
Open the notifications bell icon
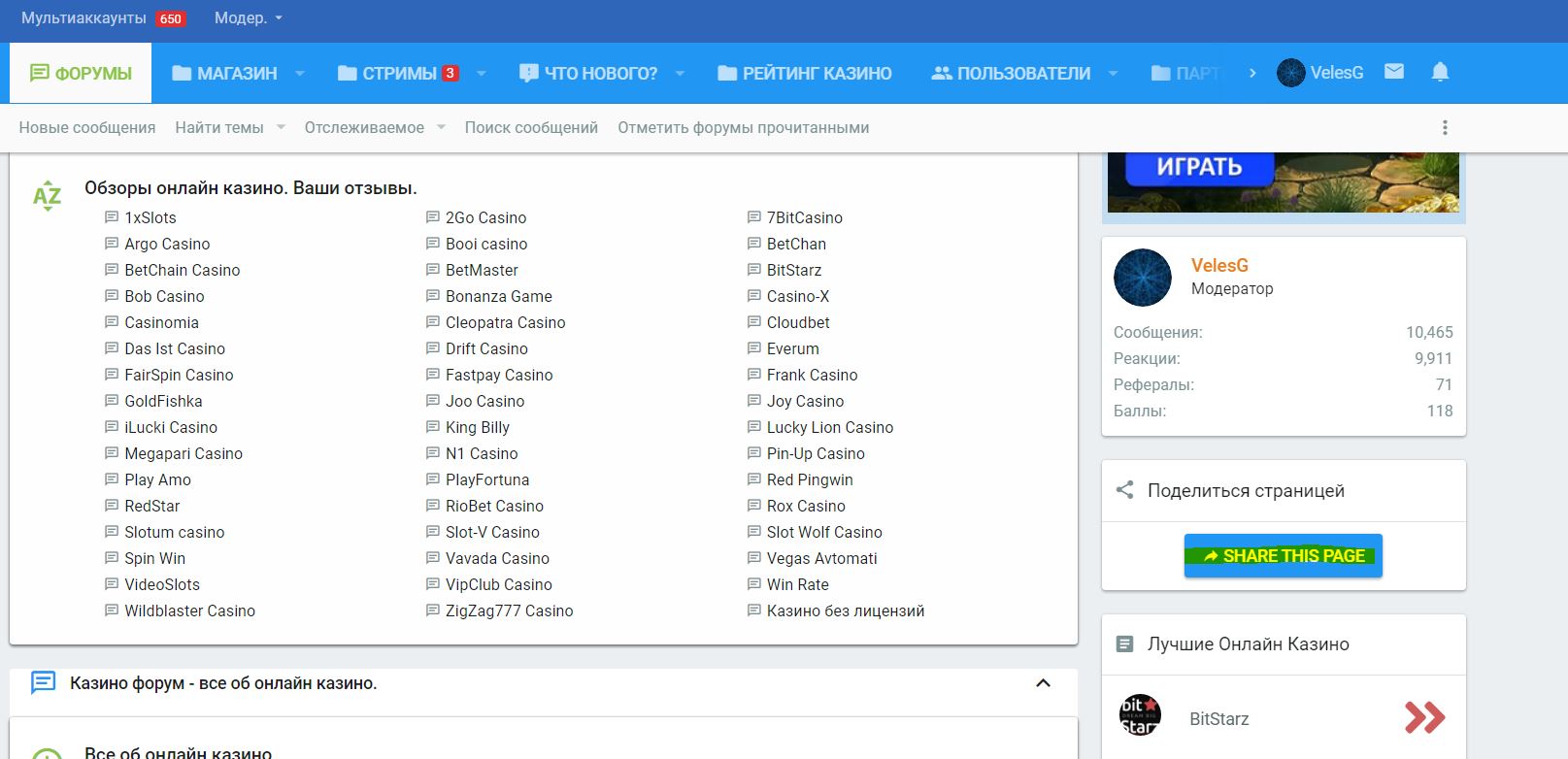(1440, 72)
